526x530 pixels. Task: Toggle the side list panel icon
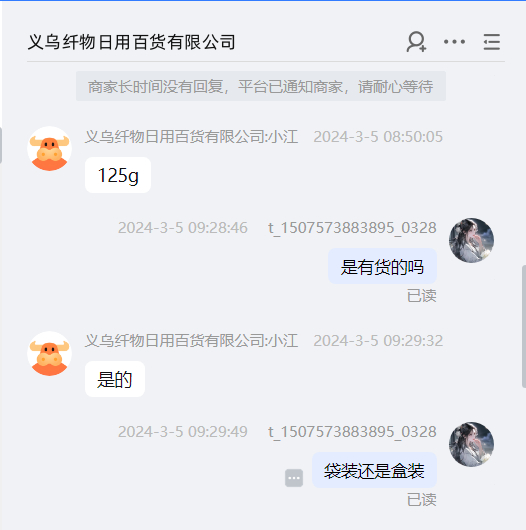(x=492, y=42)
